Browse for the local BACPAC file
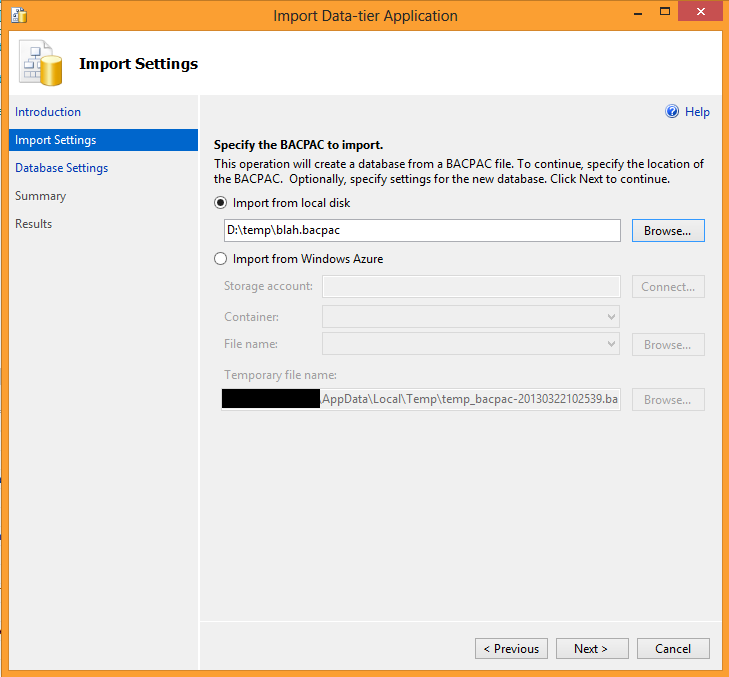The height and width of the screenshot is (677, 729). click(667, 231)
